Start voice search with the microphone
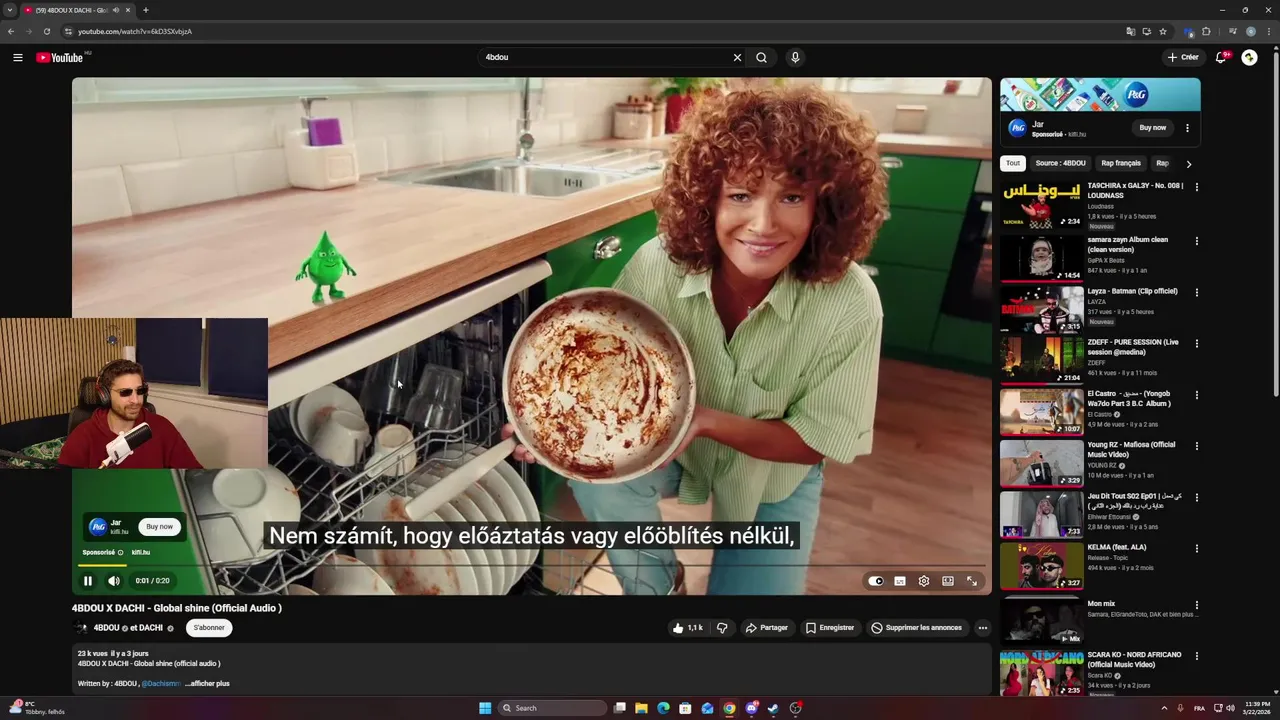Image resolution: width=1280 pixels, height=720 pixels. [x=795, y=57]
